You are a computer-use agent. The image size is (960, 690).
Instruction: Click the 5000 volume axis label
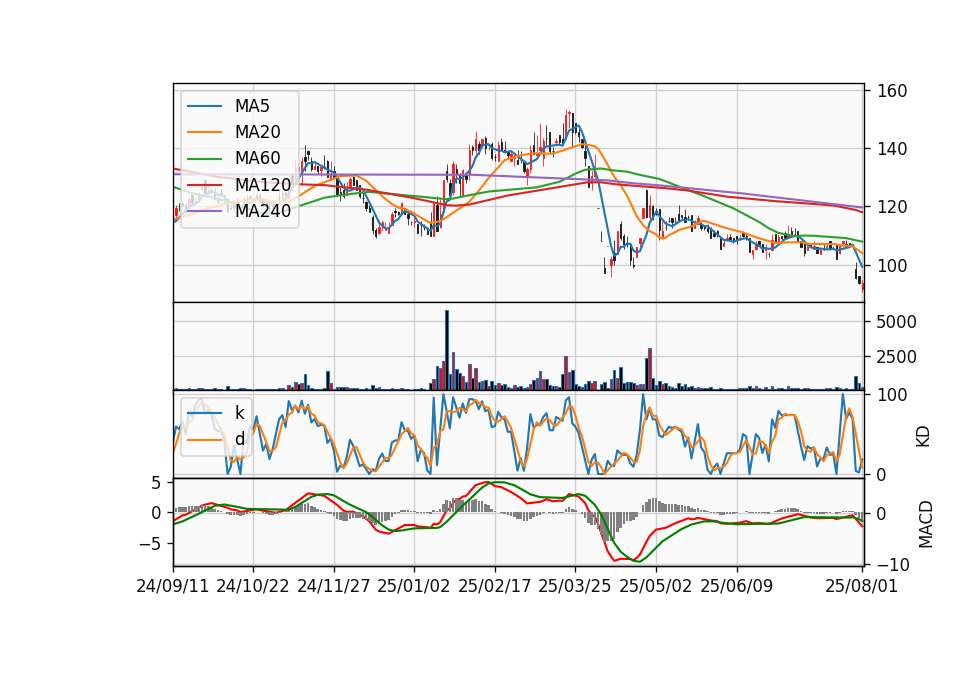pyautogui.click(x=896, y=322)
